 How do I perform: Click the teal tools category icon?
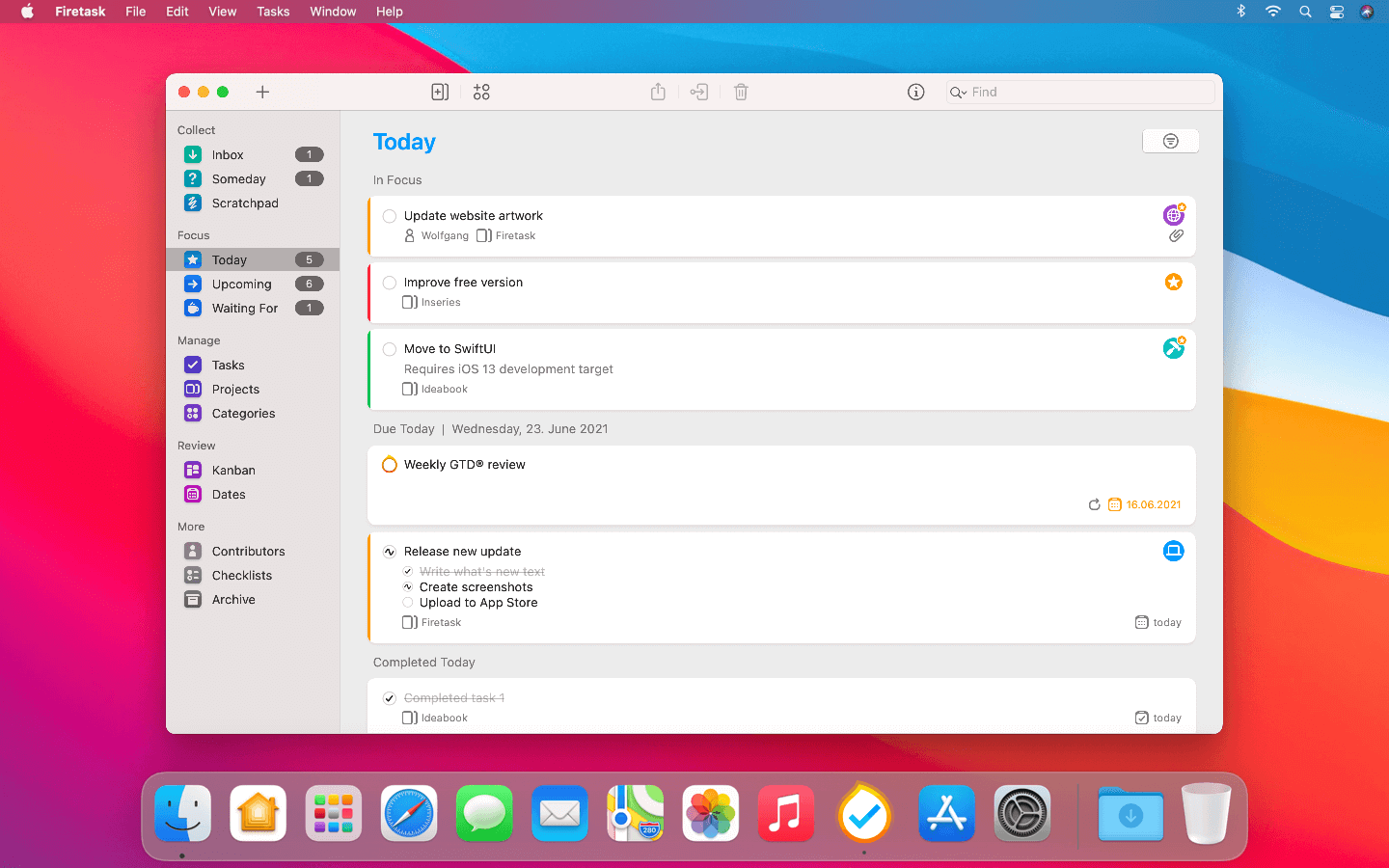click(x=1173, y=348)
